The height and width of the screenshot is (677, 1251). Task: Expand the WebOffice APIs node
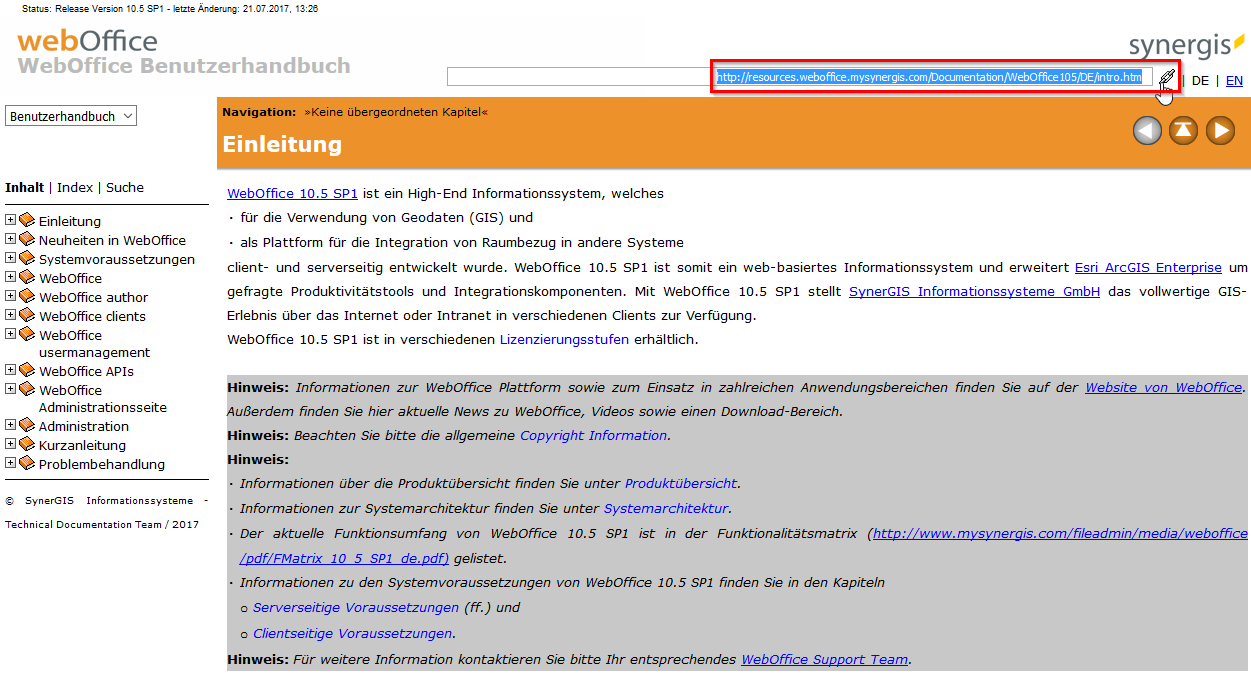(x=10, y=370)
